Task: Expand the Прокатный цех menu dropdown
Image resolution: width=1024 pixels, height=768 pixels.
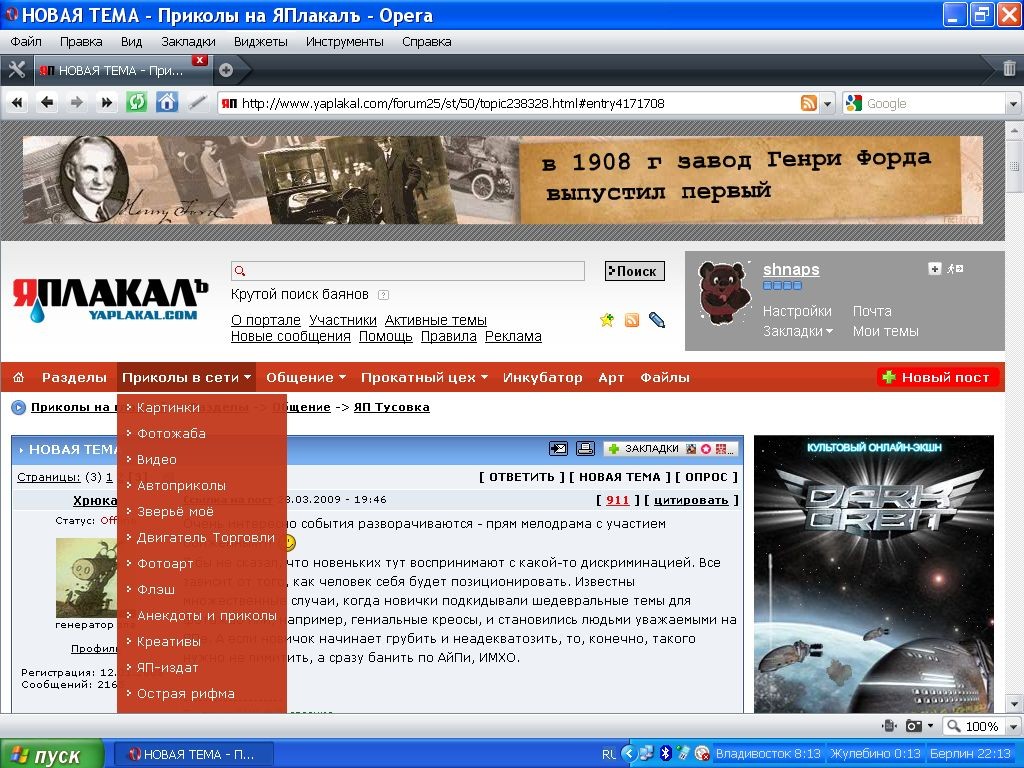Action: point(424,377)
